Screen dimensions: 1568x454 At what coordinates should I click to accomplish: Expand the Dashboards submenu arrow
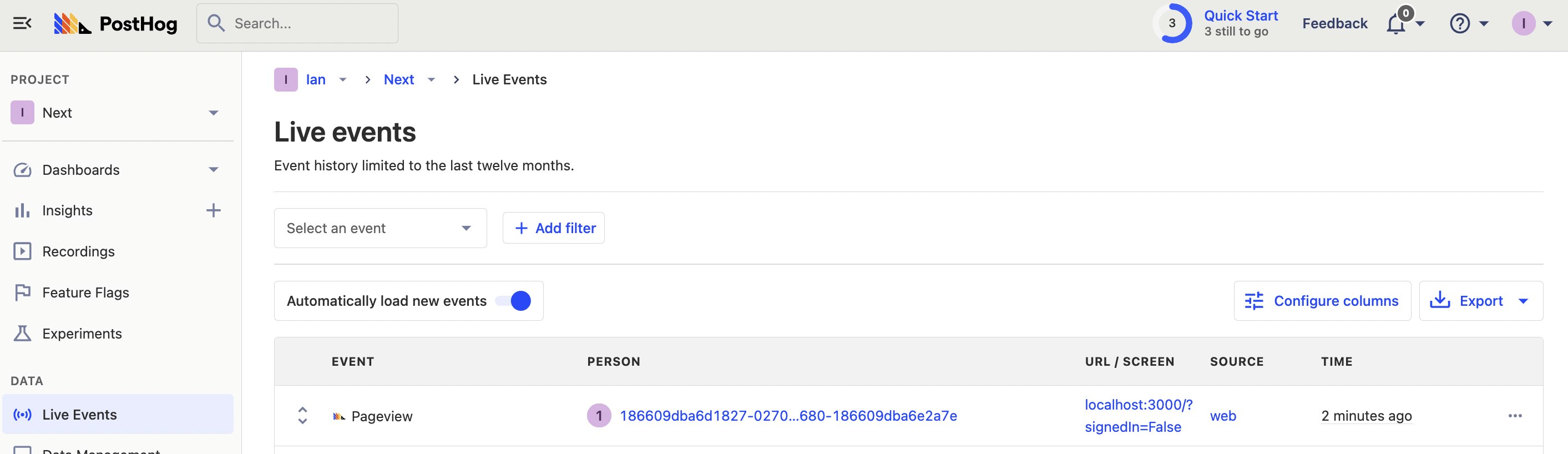(213, 170)
